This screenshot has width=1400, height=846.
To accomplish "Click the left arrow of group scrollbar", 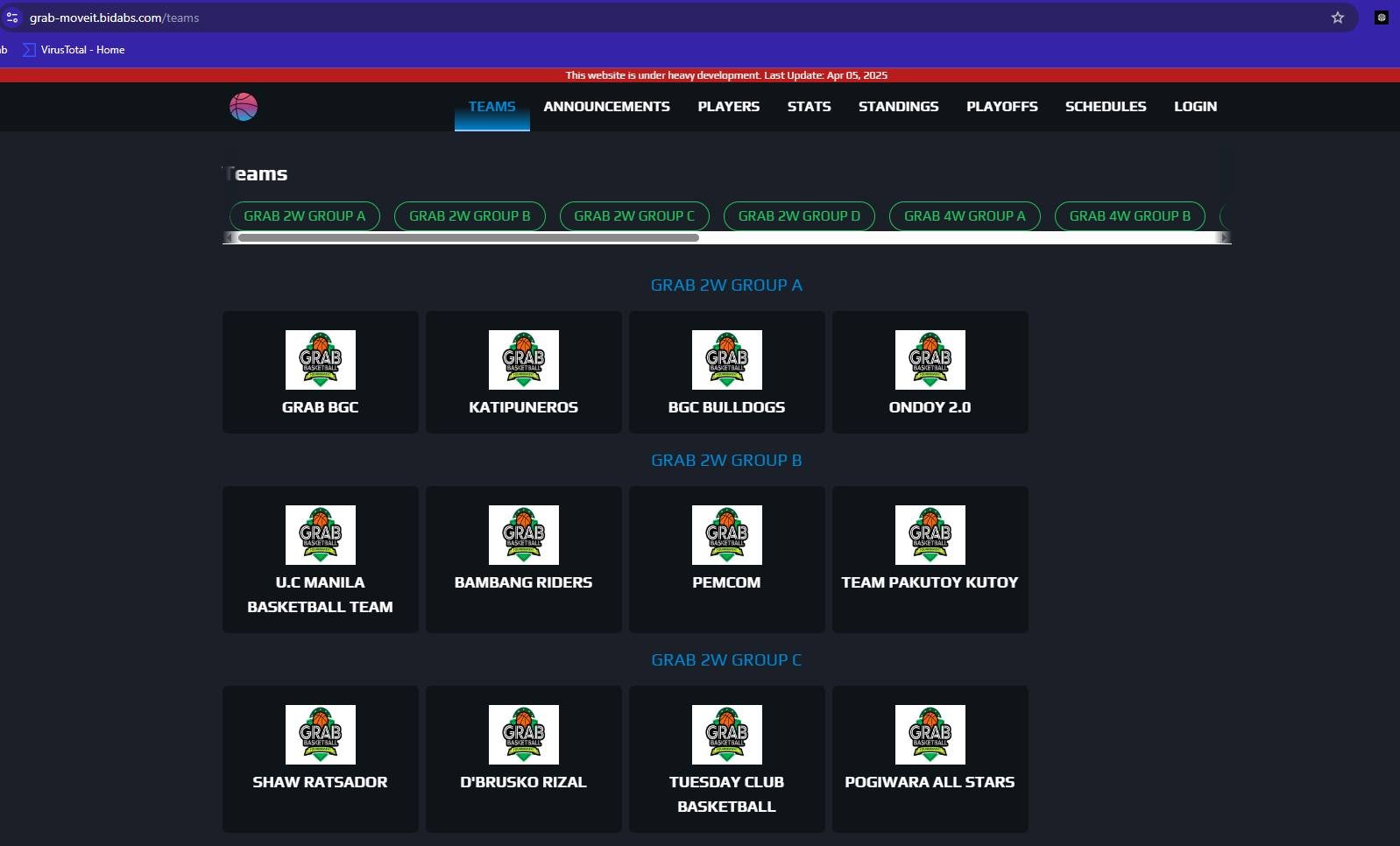I will (x=230, y=237).
